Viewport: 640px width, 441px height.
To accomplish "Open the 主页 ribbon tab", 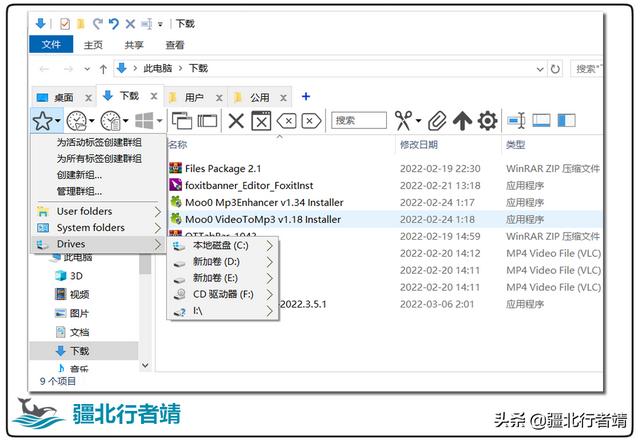I will click(x=93, y=45).
